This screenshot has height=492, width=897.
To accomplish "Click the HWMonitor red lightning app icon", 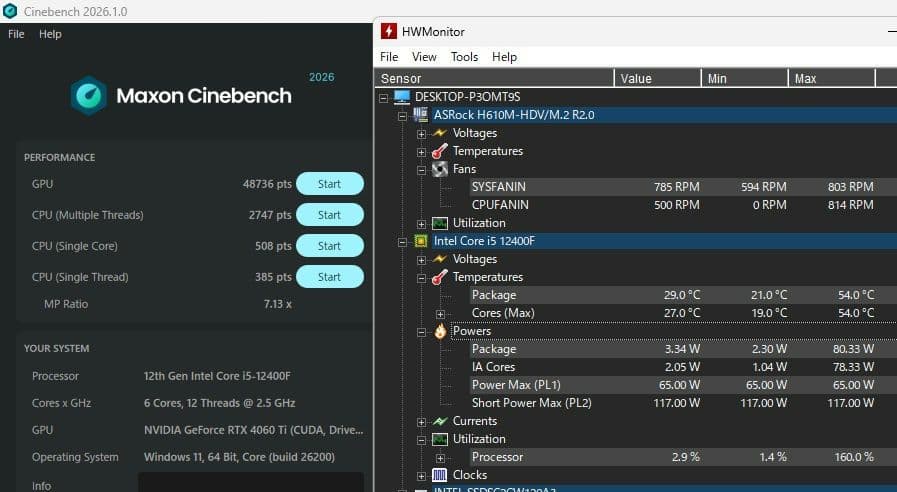I will pos(389,31).
